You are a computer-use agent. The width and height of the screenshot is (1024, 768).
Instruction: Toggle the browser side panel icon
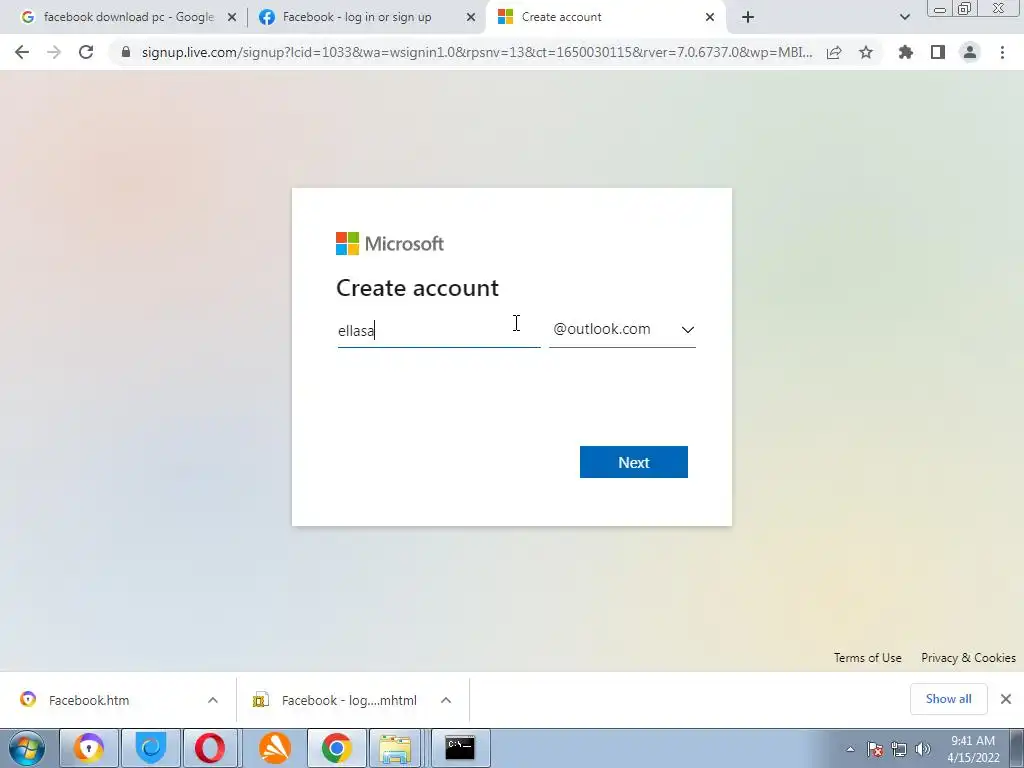[938, 52]
